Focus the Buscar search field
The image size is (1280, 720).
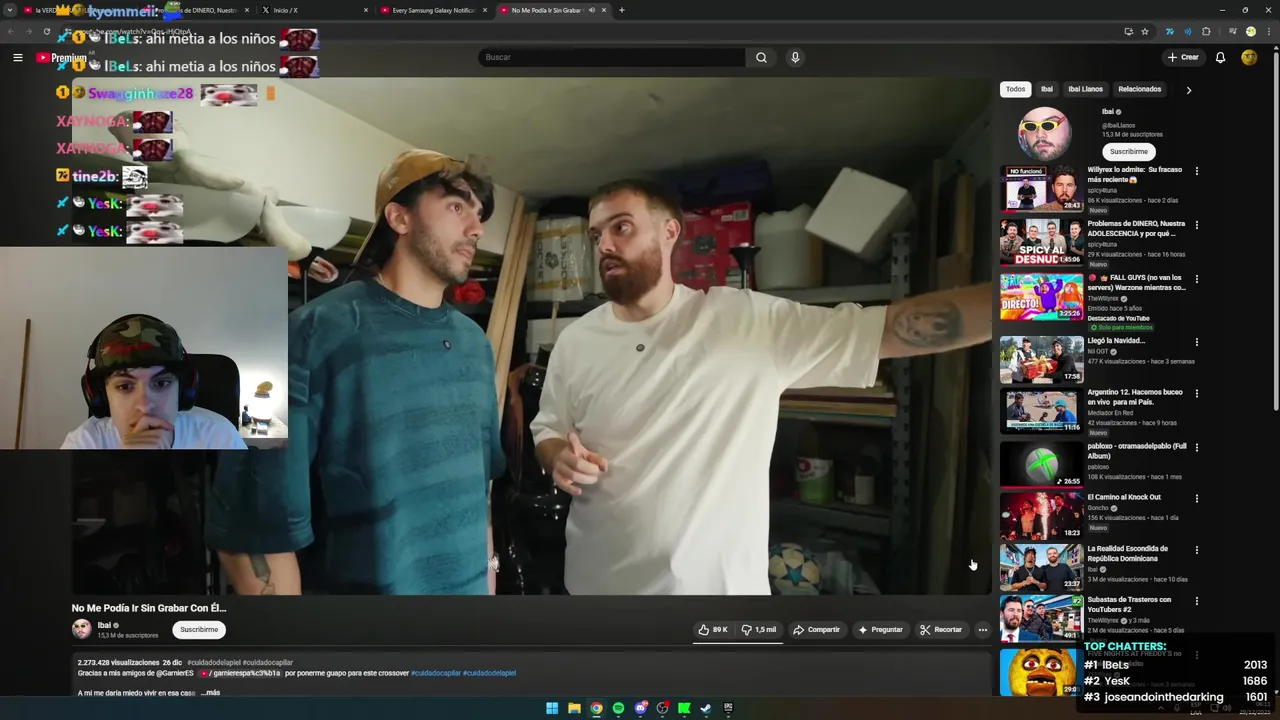pos(612,57)
